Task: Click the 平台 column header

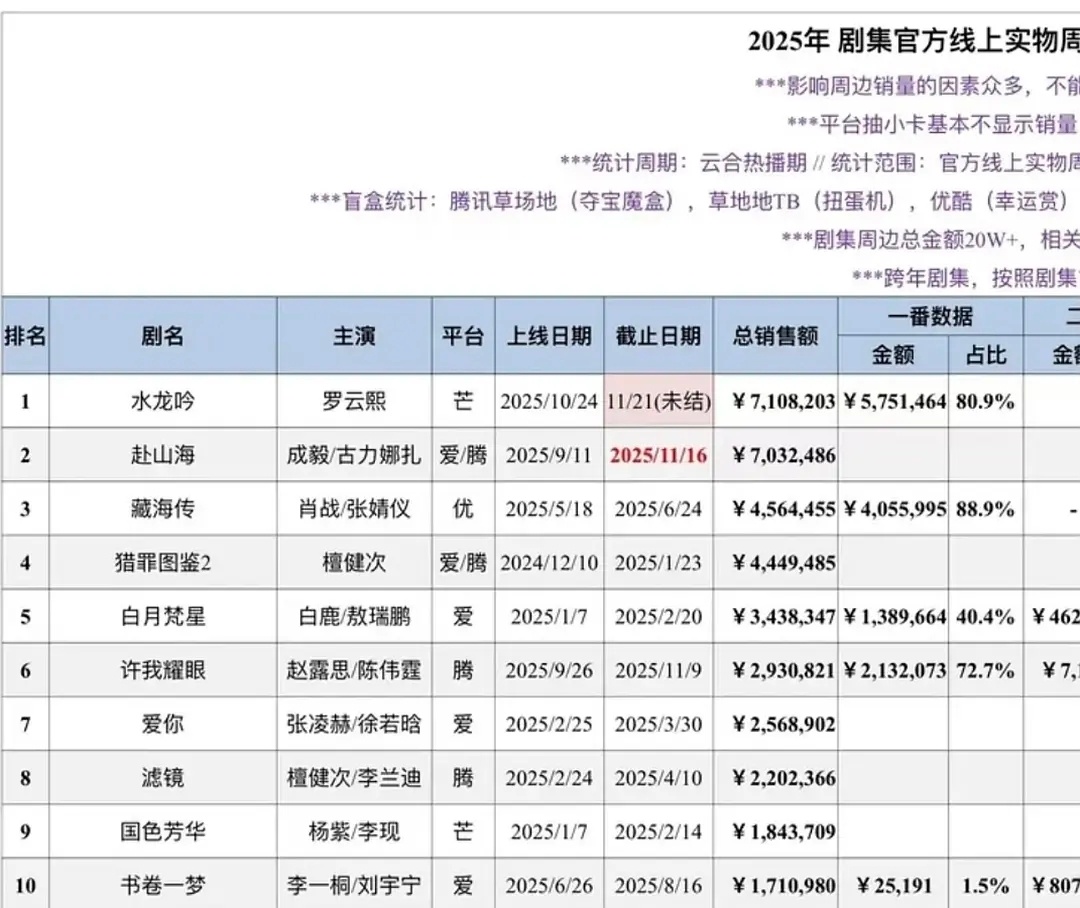Action: tap(463, 336)
